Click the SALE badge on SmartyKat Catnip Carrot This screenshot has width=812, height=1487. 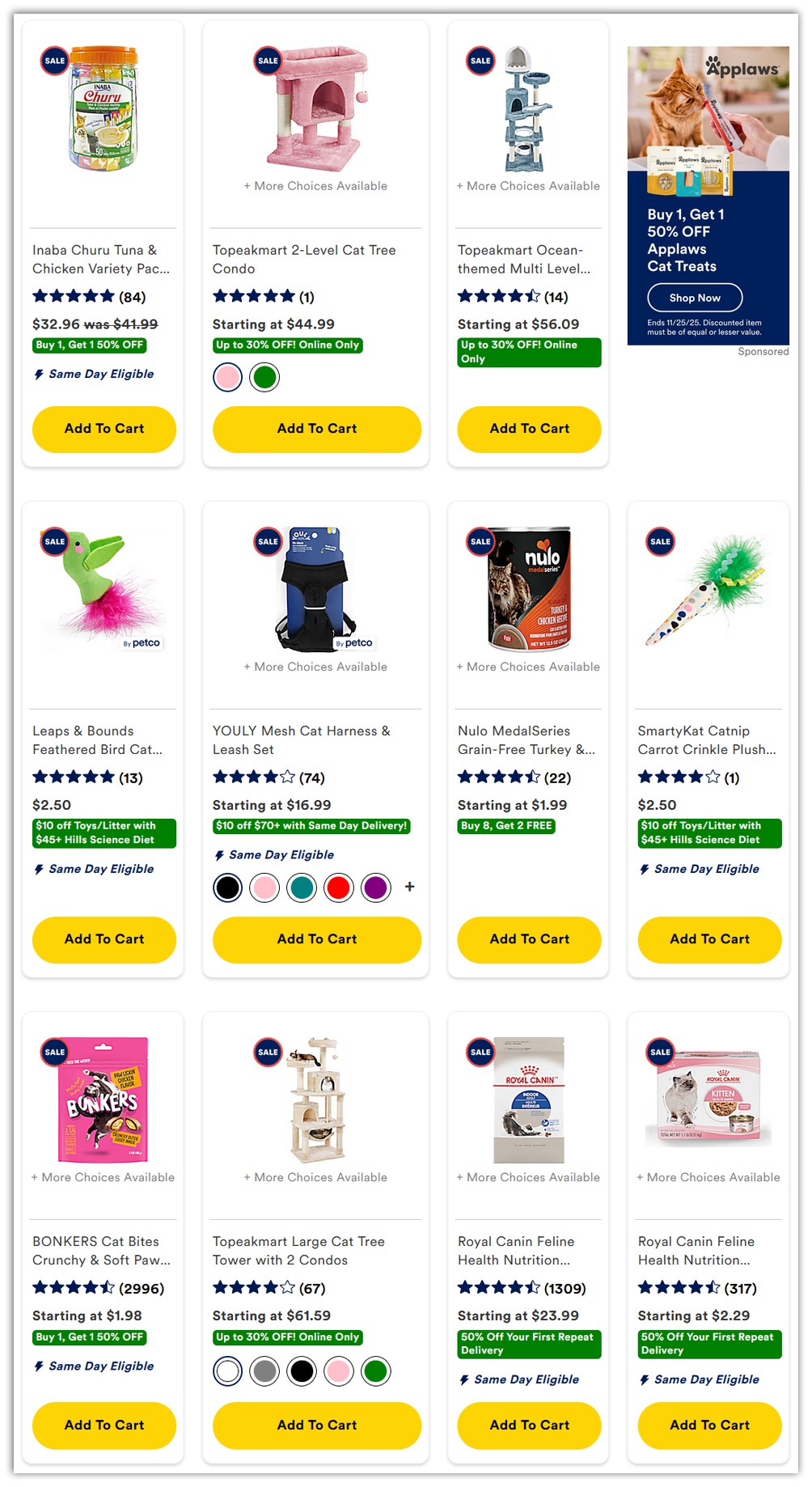[x=661, y=541]
